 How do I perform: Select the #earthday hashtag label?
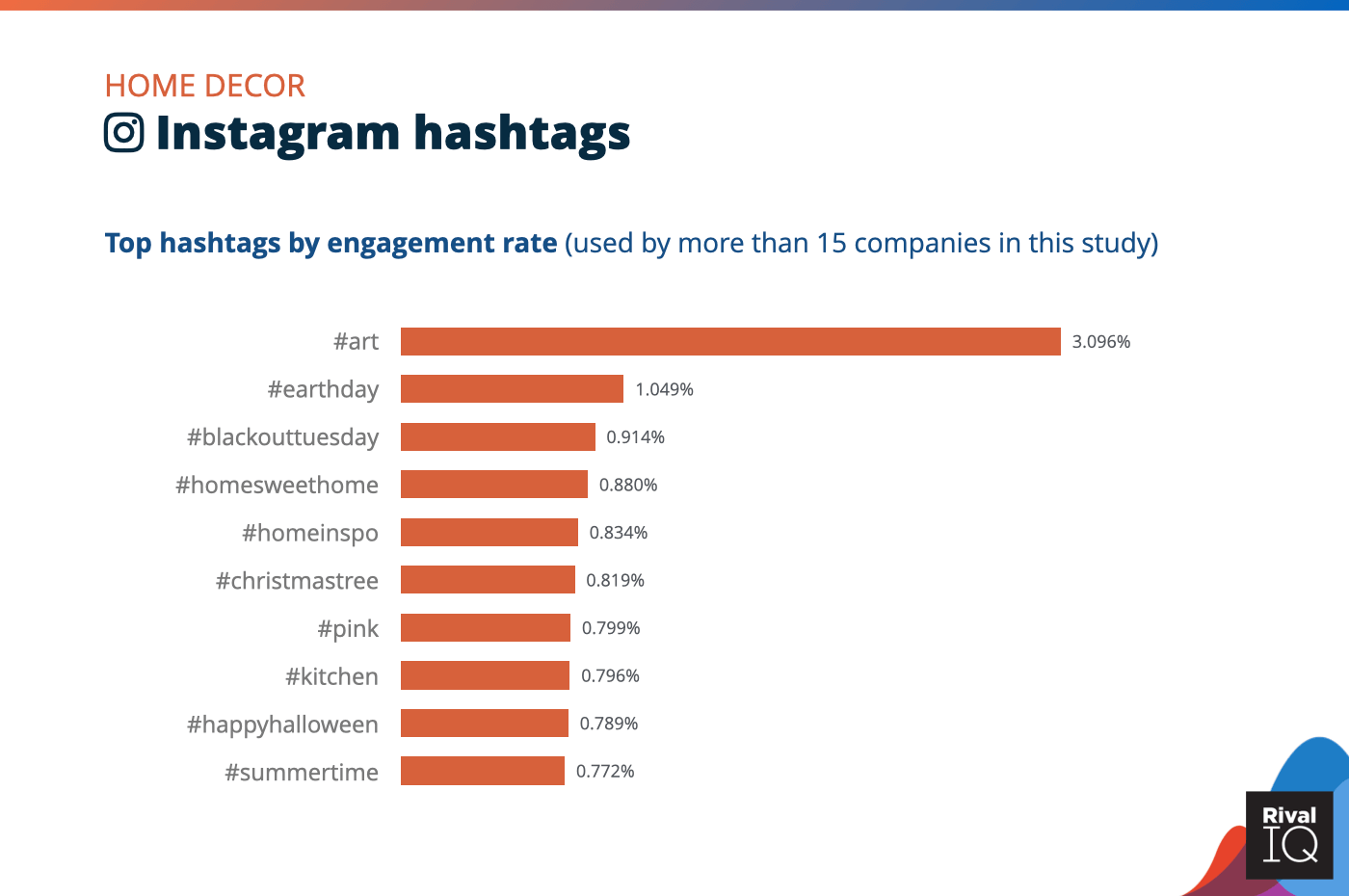(x=323, y=389)
